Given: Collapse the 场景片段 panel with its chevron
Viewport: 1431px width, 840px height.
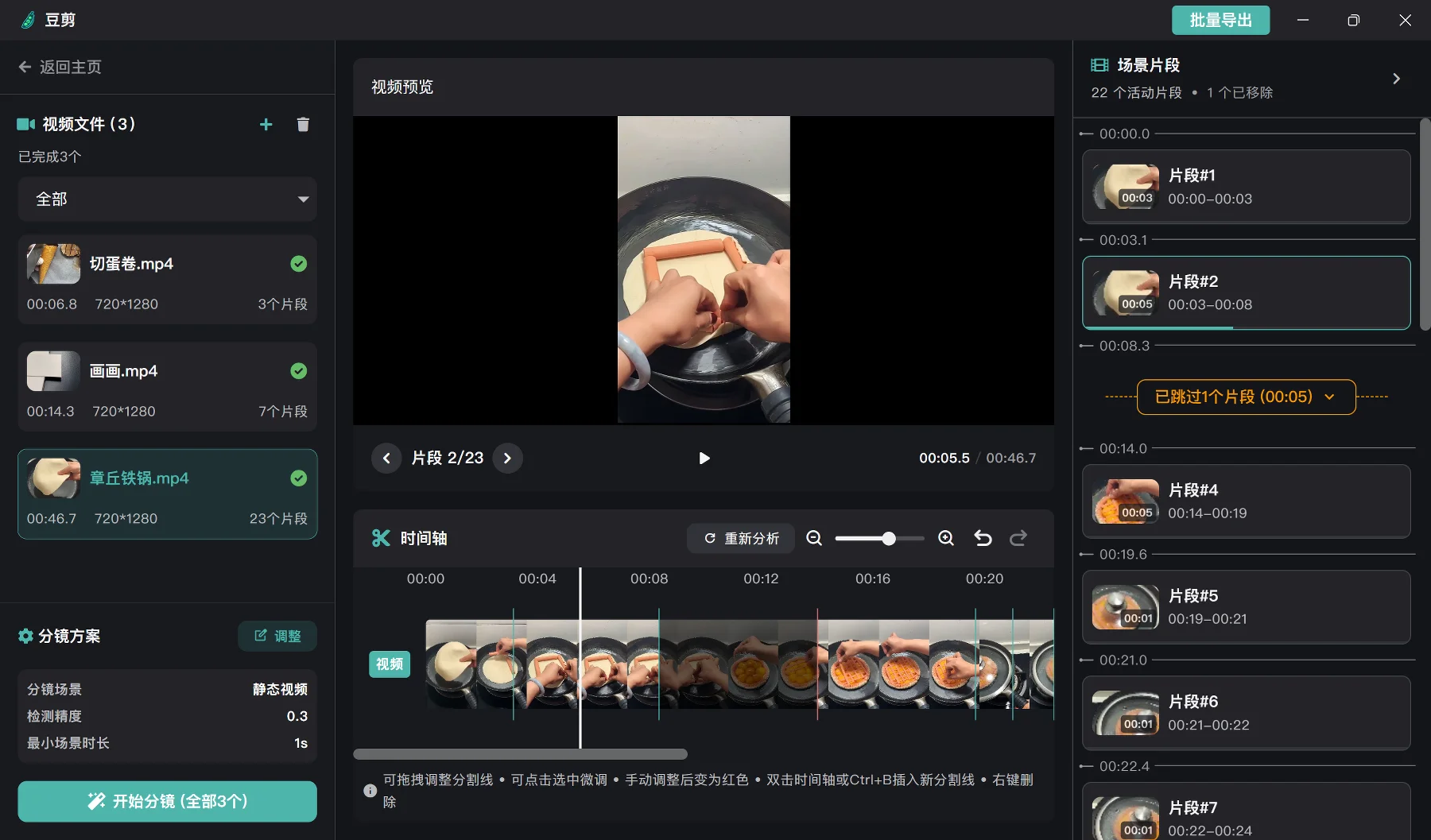Looking at the screenshot, I should [1394, 79].
